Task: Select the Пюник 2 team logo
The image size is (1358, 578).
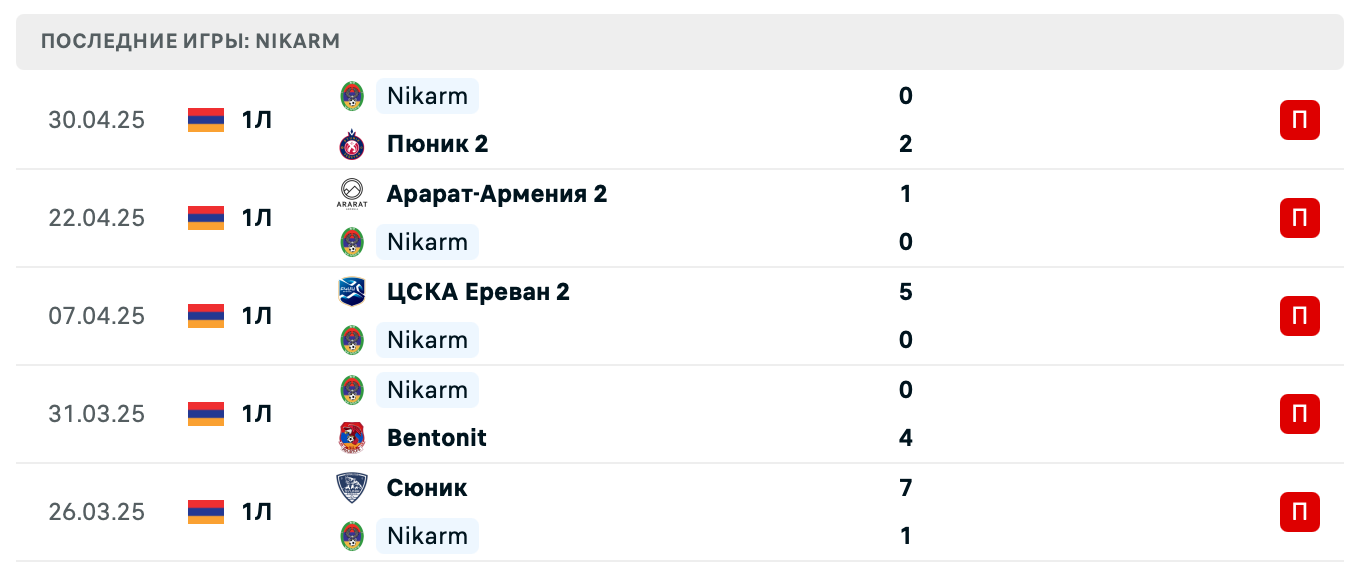Action: point(352,143)
